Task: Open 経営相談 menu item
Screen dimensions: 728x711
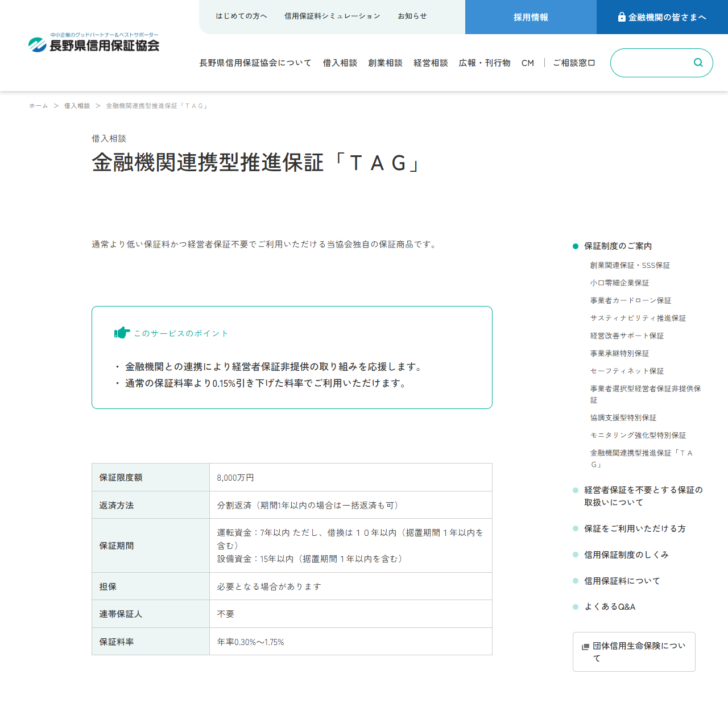Action: (431, 63)
